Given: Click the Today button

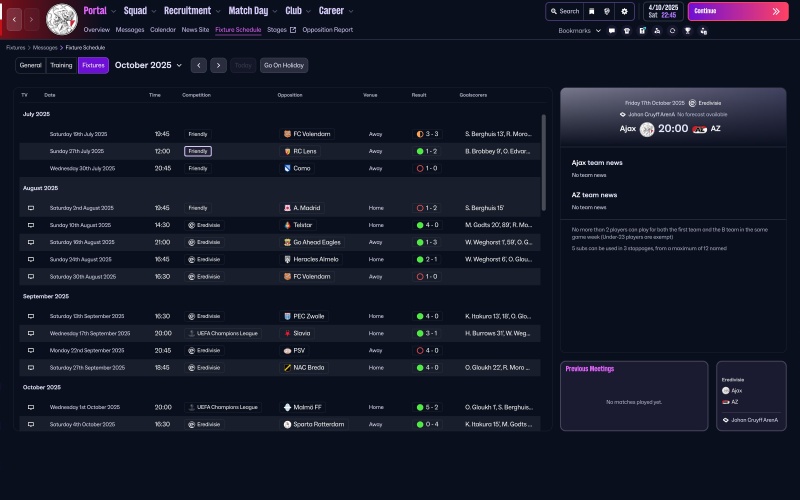Looking at the screenshot, I should tap(243, 65).
